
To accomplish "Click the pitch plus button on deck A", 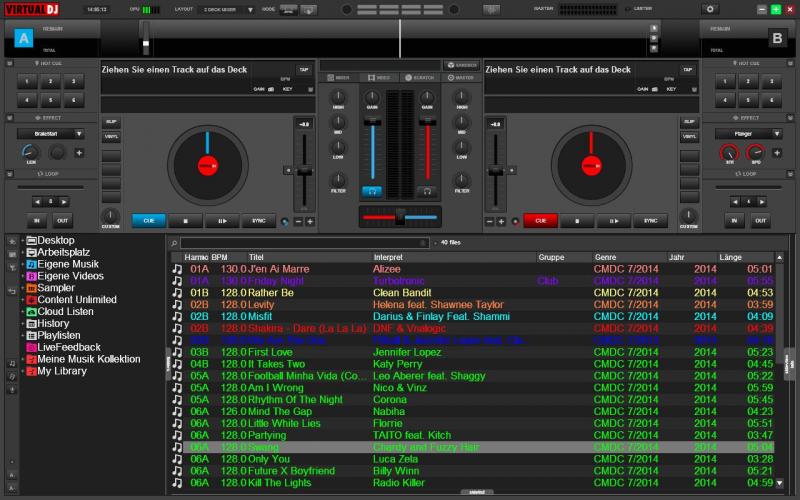I will pos(310,221).
